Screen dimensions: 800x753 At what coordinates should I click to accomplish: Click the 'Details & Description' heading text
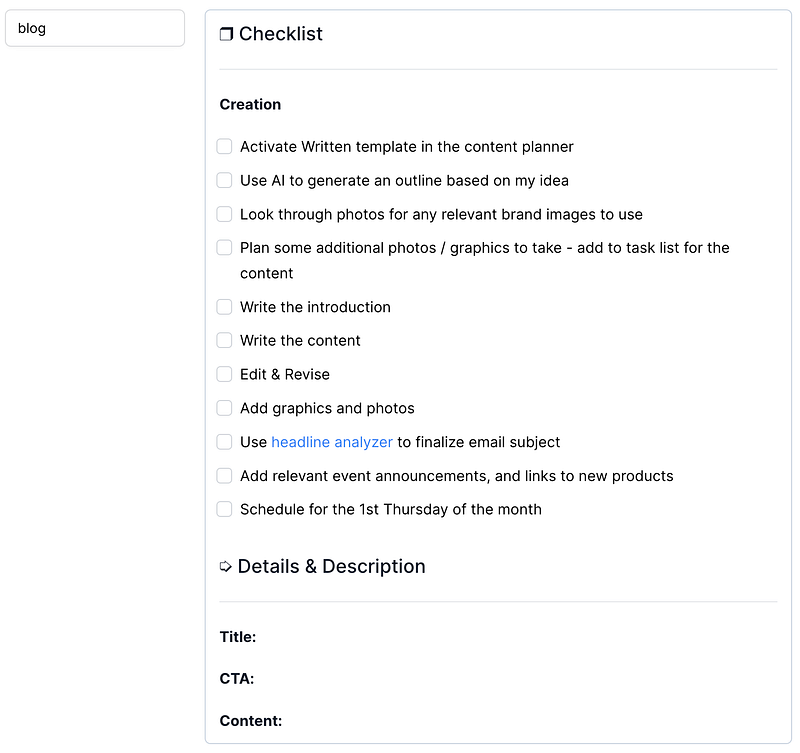tap(331, 567)
